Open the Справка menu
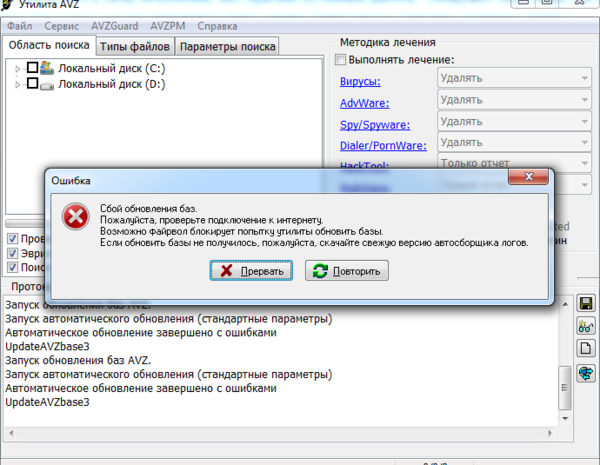This screenshot has width=600, height=465. 217,26
